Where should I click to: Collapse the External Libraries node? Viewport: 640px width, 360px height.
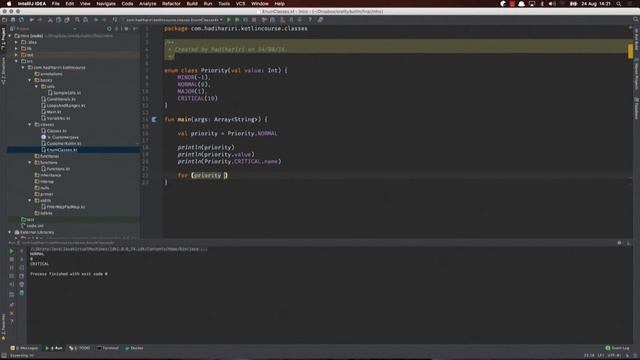(10, 232)
